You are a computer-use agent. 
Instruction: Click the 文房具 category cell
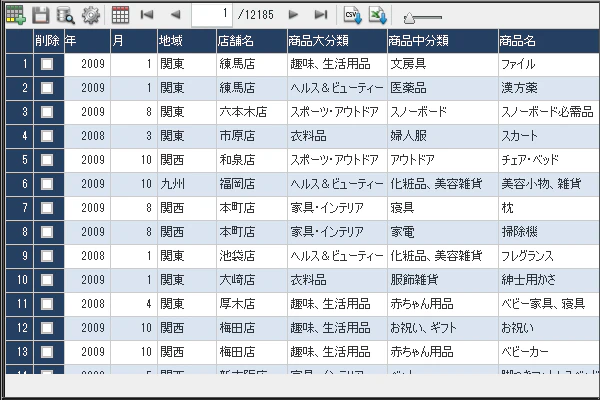443,64
